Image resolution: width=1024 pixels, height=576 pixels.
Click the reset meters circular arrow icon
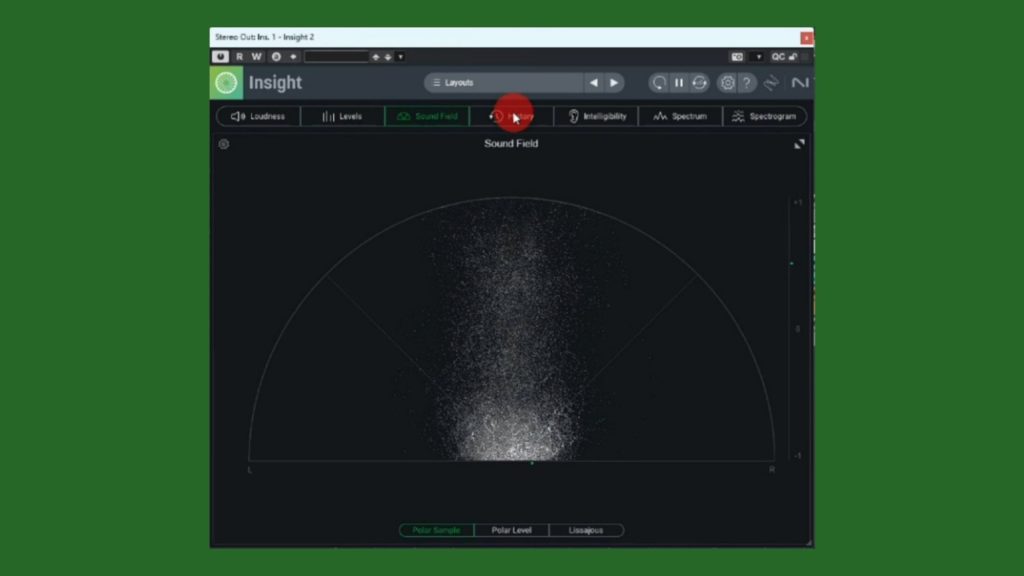[x=658, y=83]
